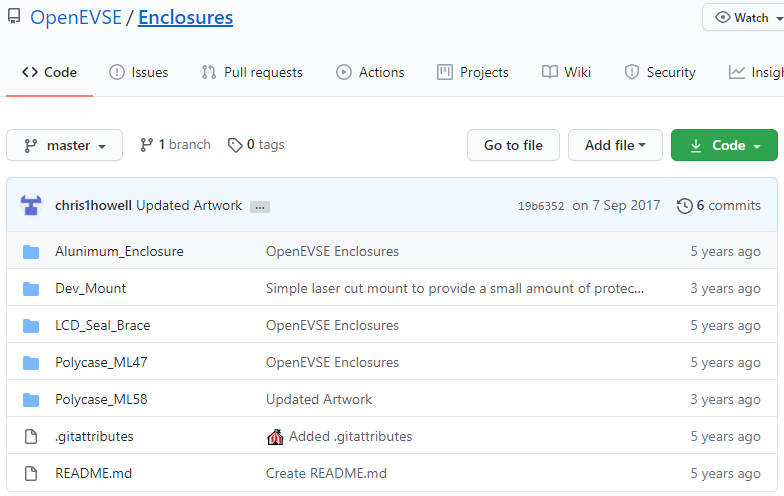Expand commit details ellipsis button
The height and width of the screenshot is (496, 784).
(x=260, y=206)
